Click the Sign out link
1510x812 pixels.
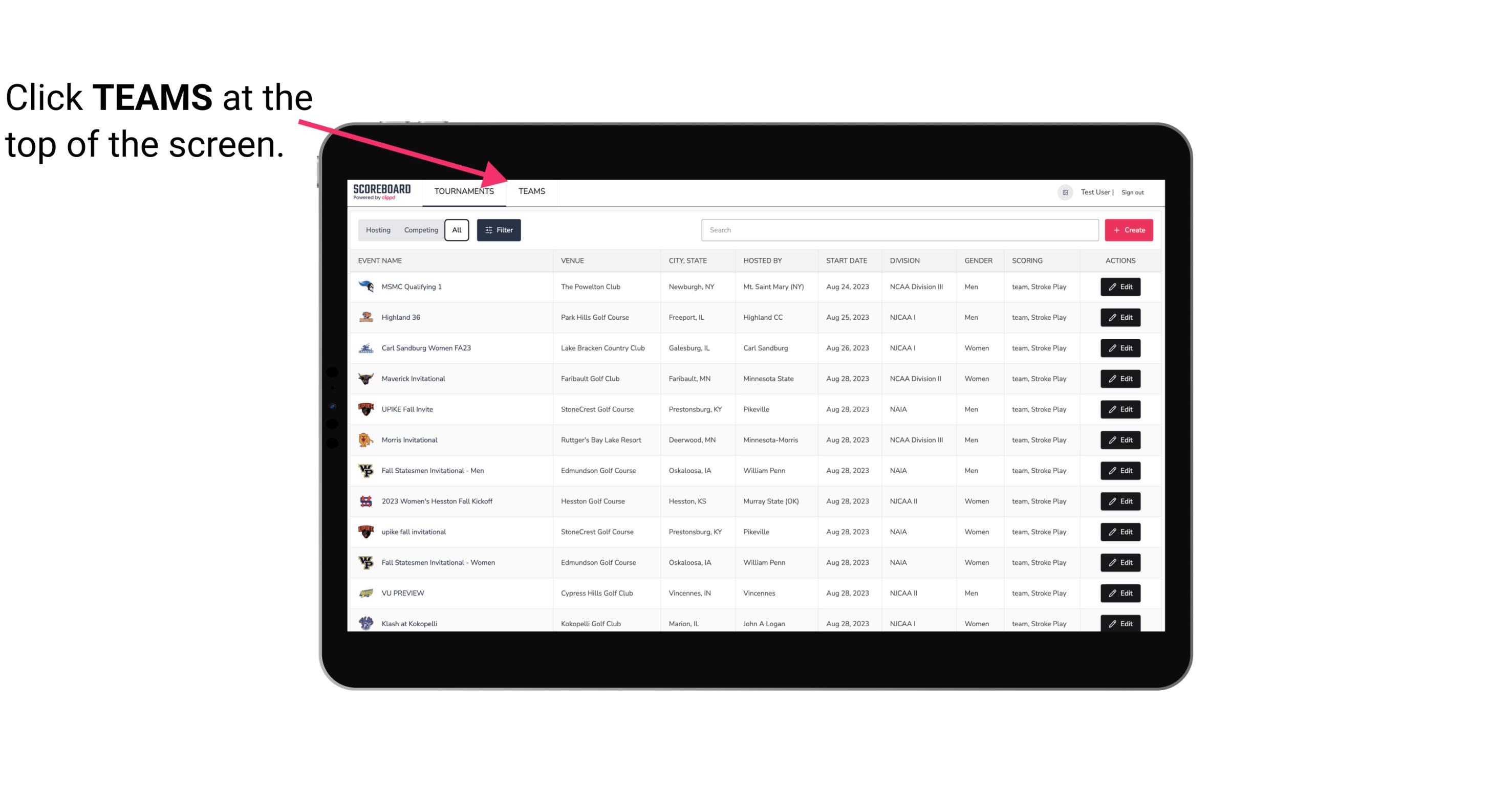(x=1131, y=191)
